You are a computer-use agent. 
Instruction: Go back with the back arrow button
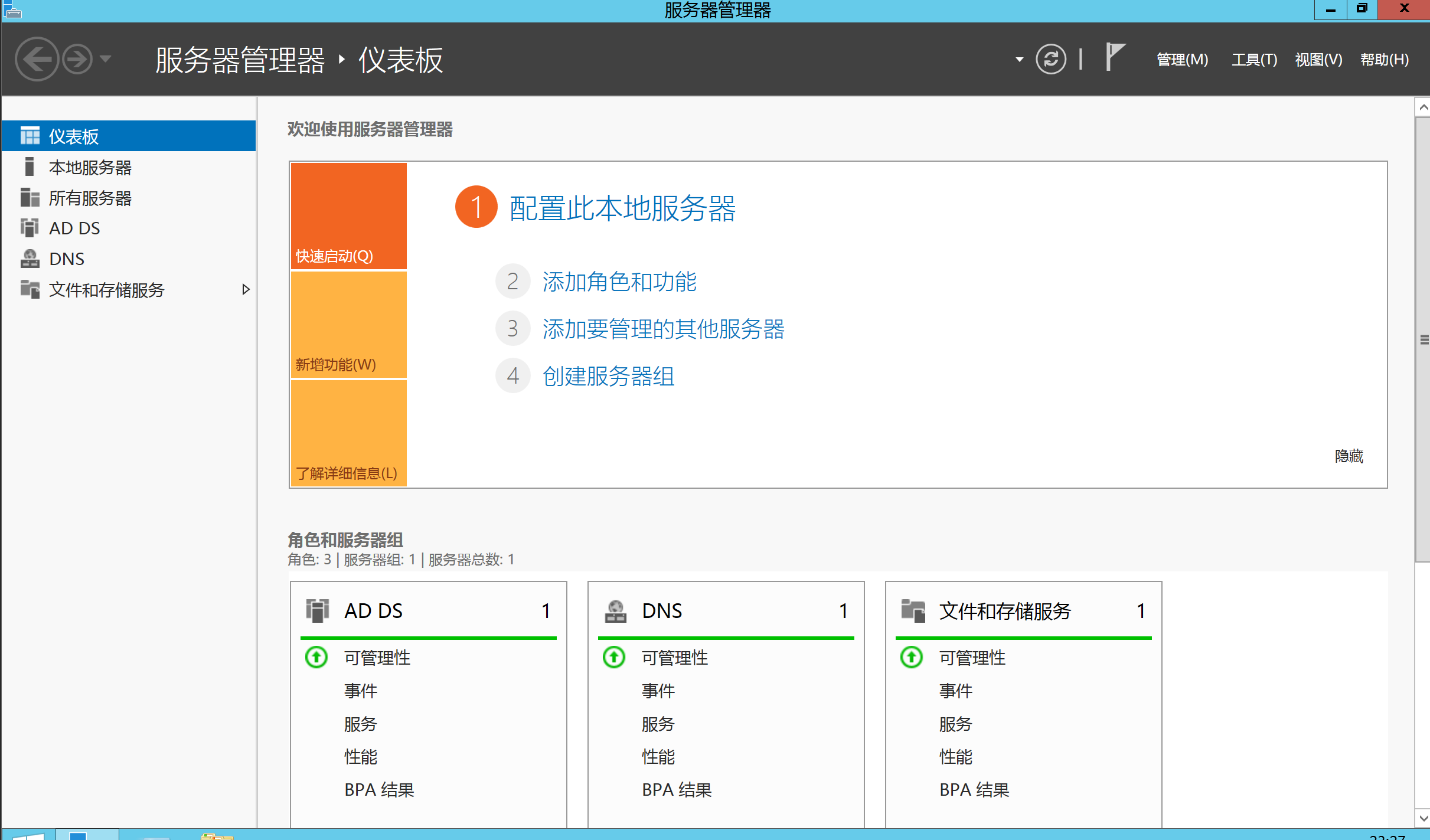tap(37, 59)
